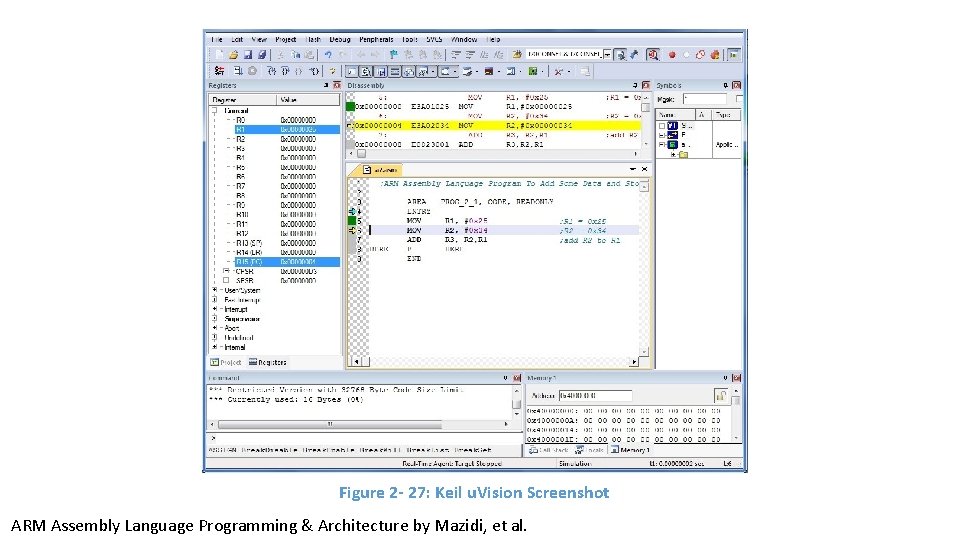Click the Kill All Breakpoints icon
960x540 pixels.
click(714, 54)
